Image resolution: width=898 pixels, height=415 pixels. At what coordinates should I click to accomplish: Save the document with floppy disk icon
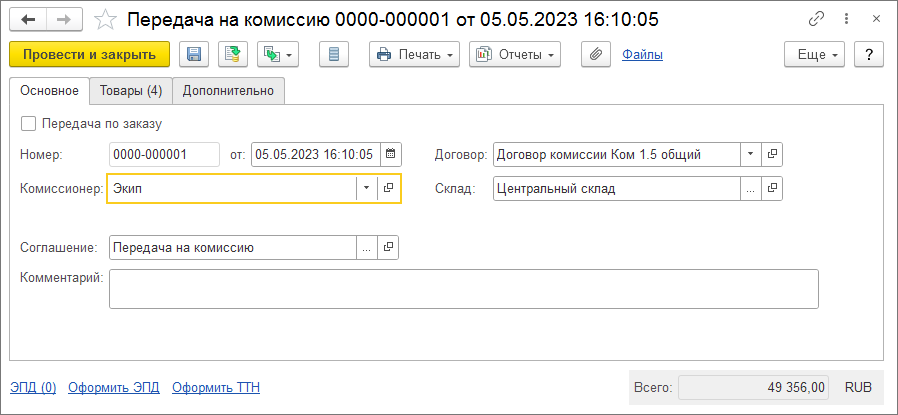194,55
